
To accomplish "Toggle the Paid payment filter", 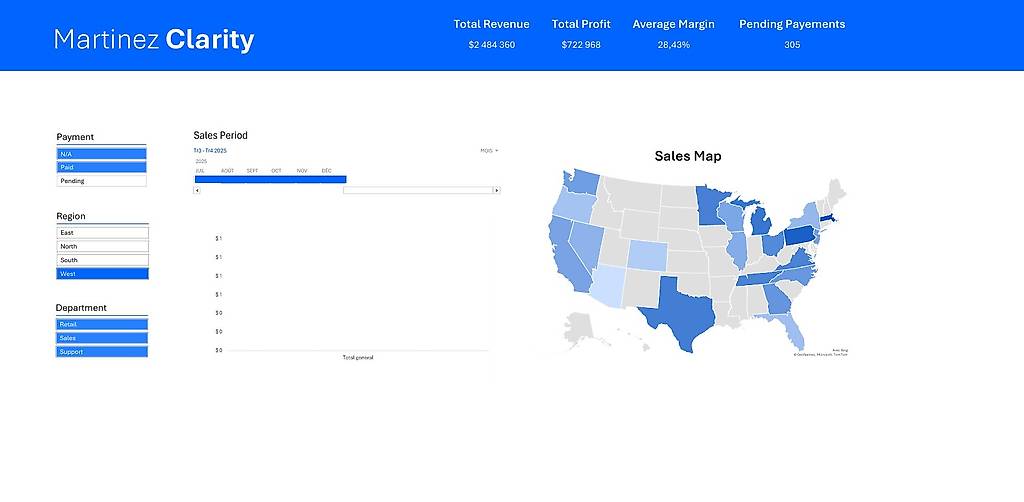I will point(101,167).
